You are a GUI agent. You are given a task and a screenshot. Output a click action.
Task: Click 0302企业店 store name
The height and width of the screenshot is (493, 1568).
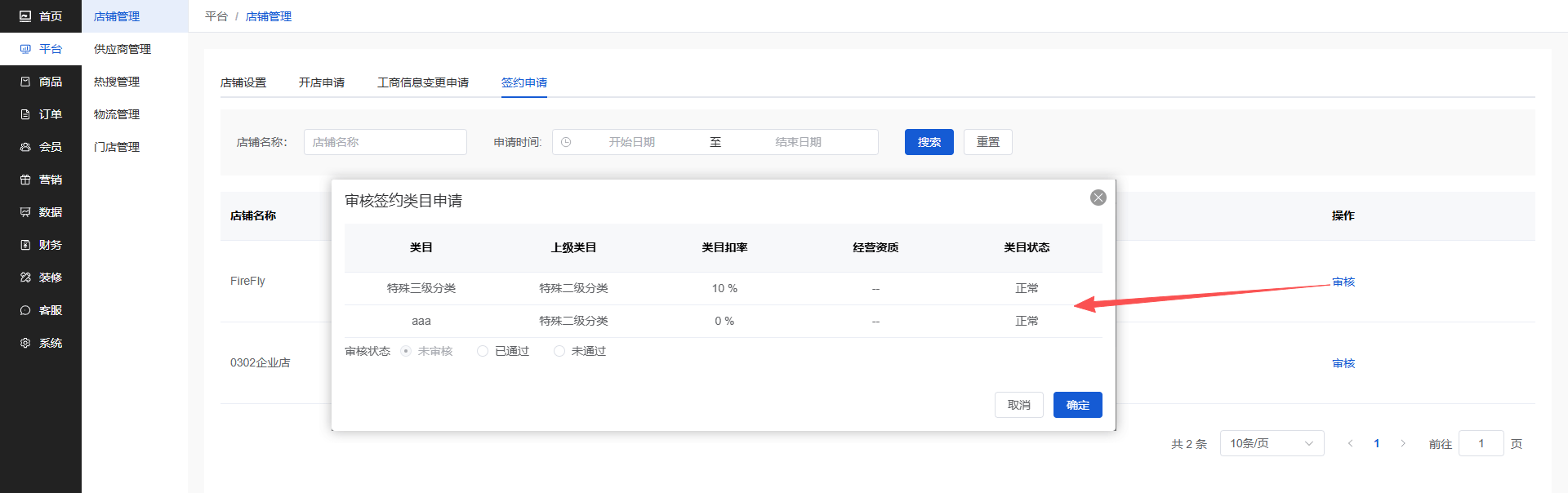coord(261,362)
